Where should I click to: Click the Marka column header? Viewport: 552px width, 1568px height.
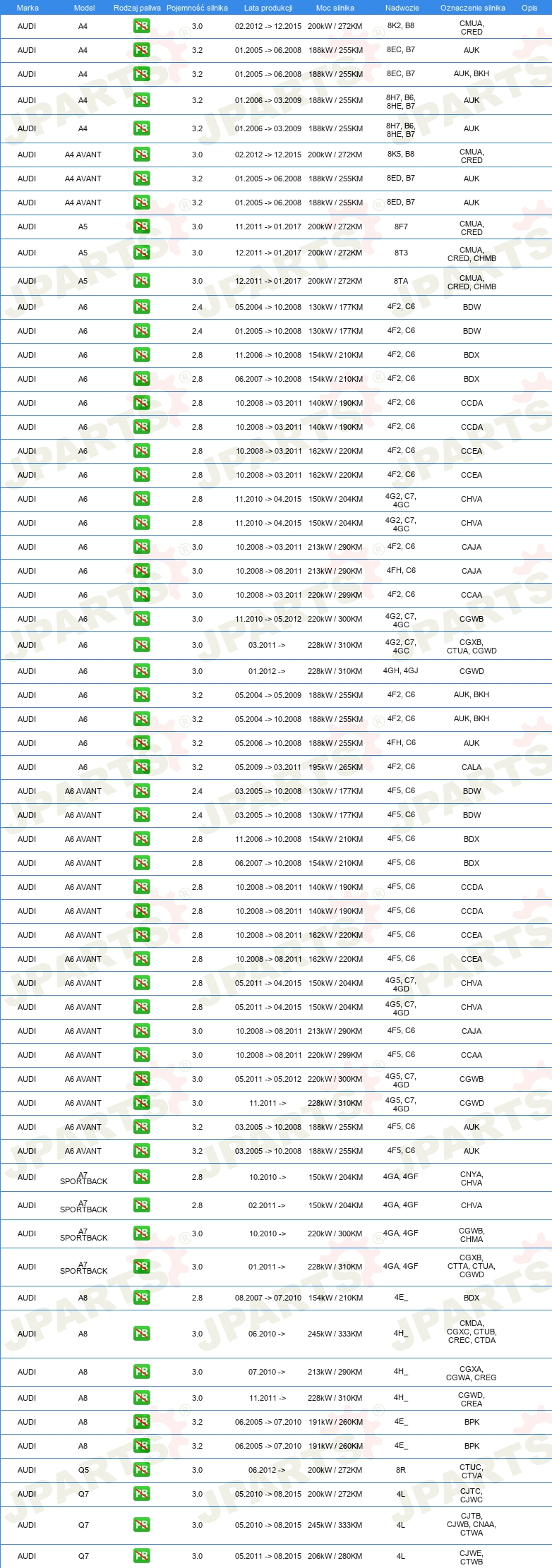[x=28, y=8]
